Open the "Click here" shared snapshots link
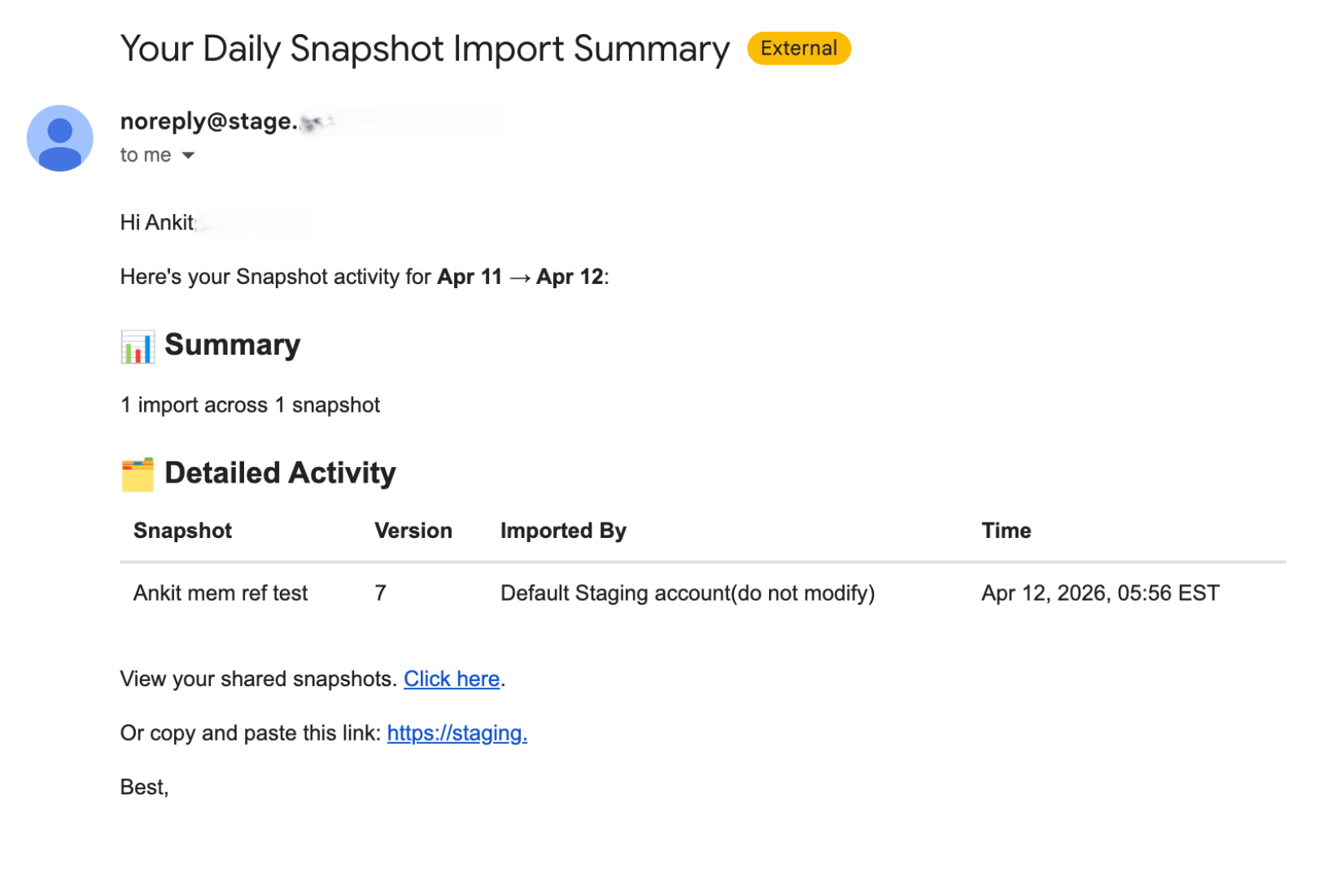This screenshot has height=896, width=1328. (x=452, y=679)
